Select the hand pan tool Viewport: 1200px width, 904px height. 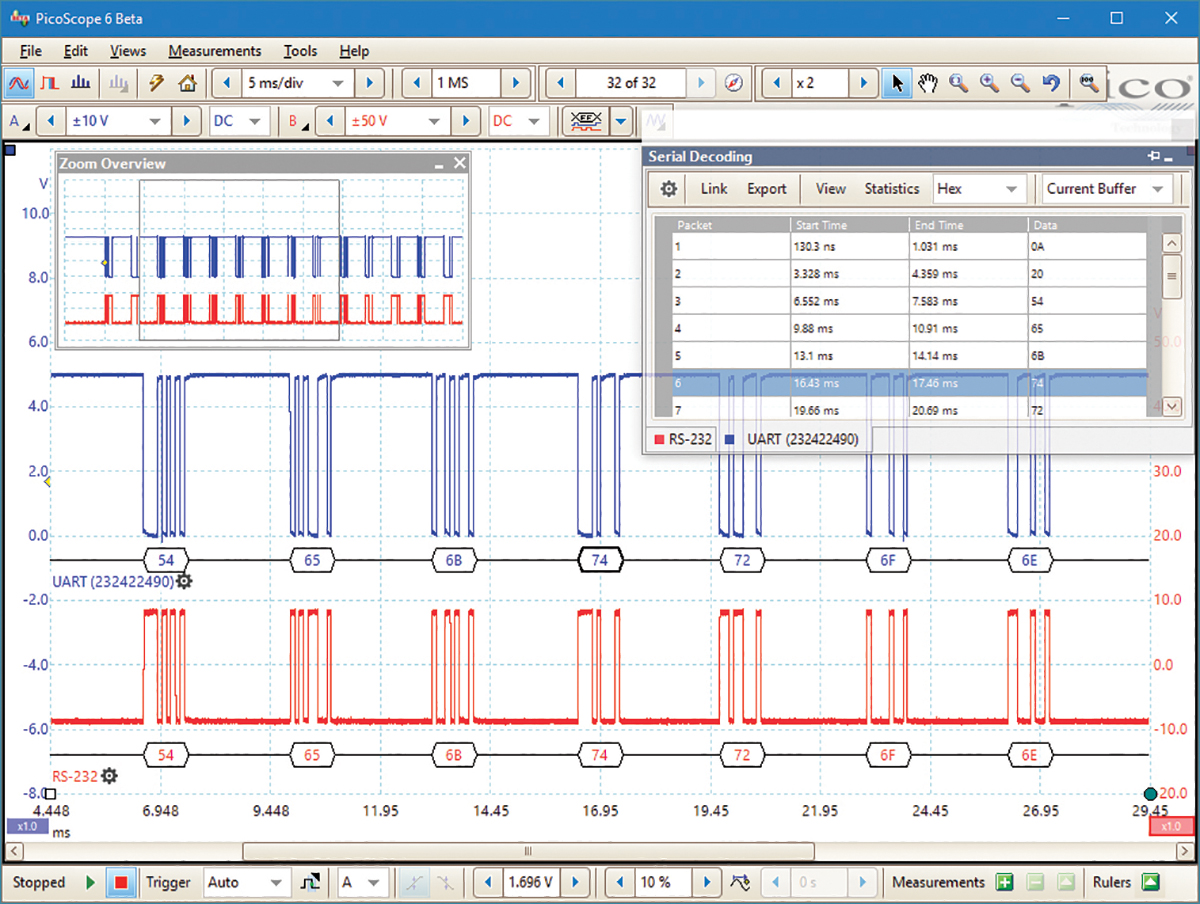point(928,83)
